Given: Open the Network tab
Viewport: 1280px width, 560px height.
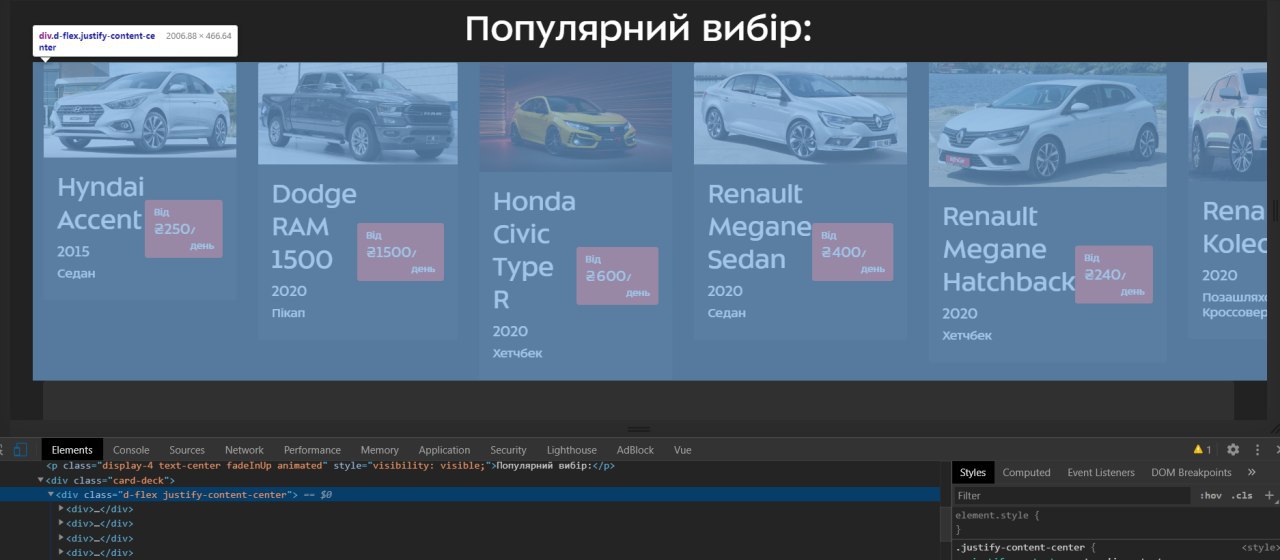Looking at the screenshot, I should (x=244, y=450).
